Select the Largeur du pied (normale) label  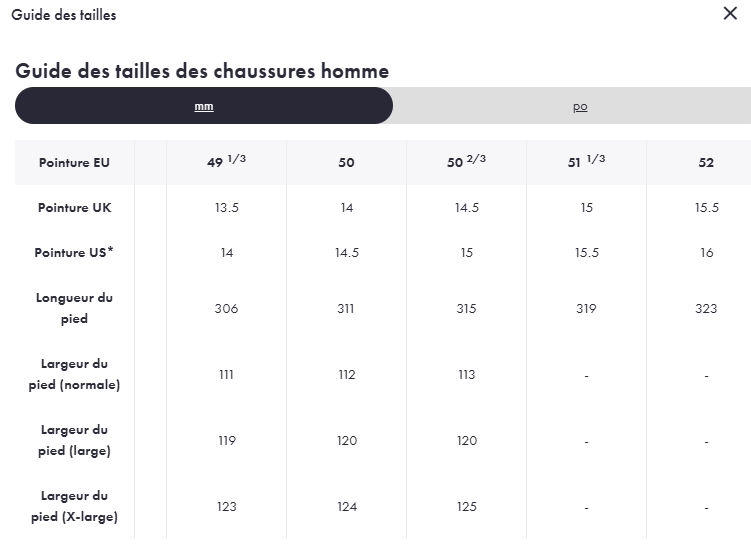coord(74,374)
